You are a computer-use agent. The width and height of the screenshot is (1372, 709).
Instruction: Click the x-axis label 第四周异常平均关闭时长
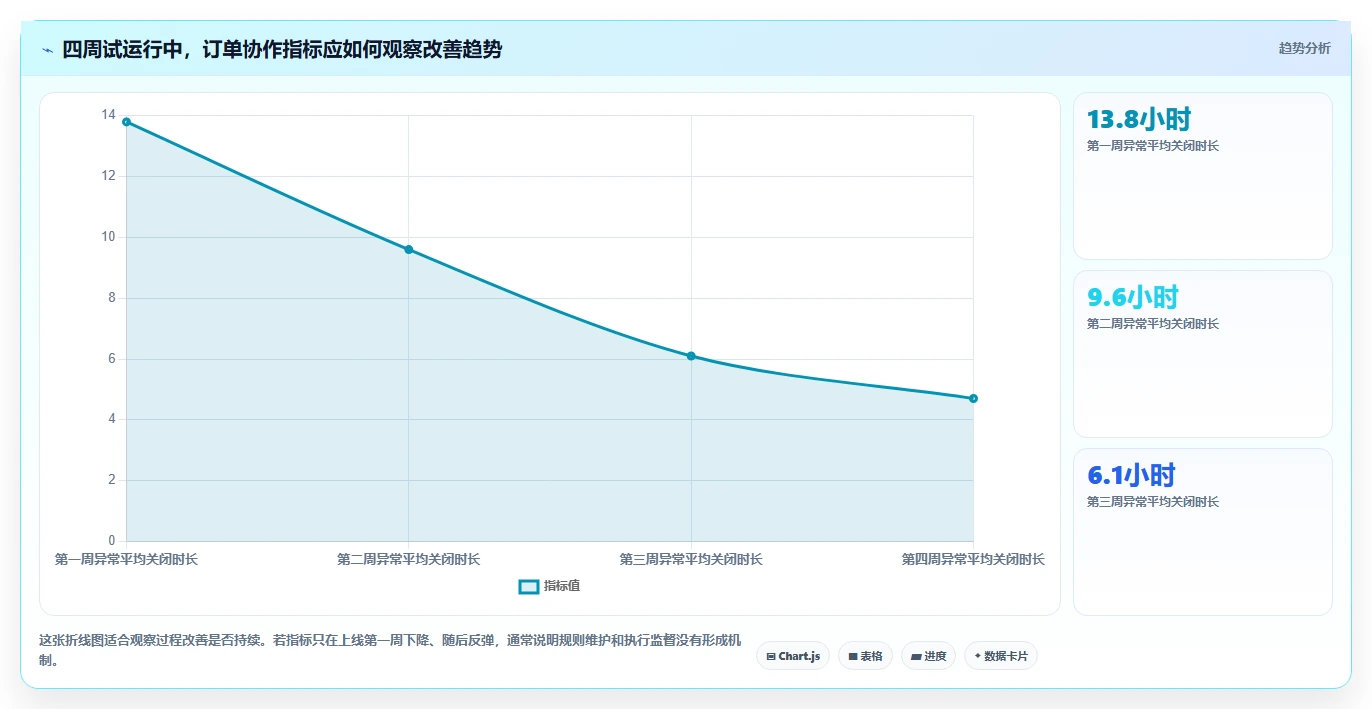click(973, 560)
